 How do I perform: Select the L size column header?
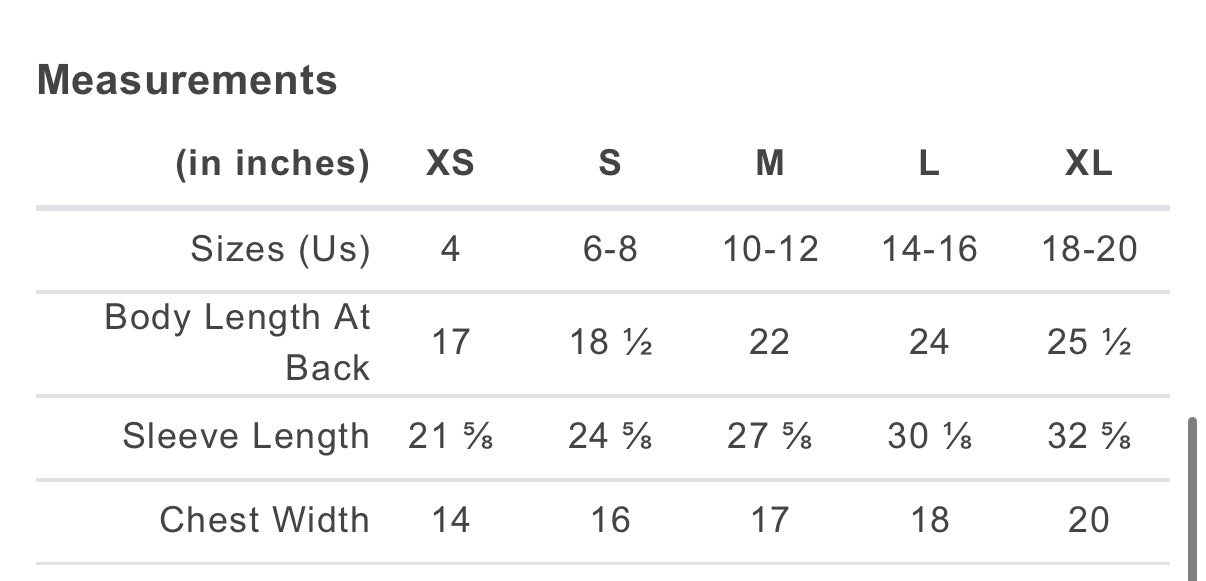coord(929,163)
